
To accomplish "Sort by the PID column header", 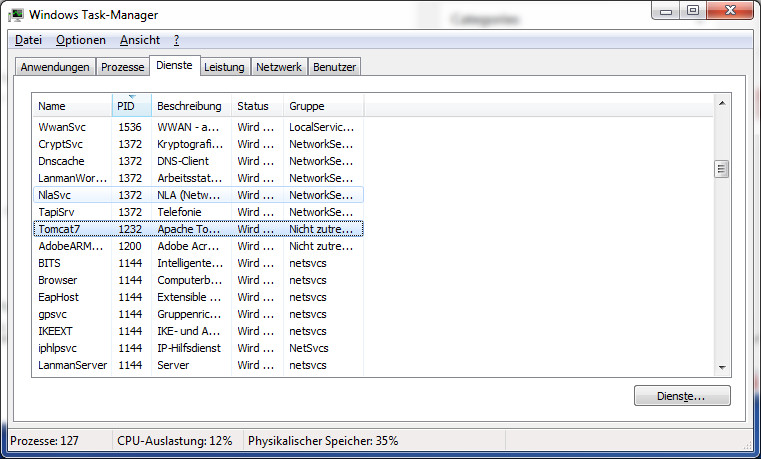I will coord(132,106).
